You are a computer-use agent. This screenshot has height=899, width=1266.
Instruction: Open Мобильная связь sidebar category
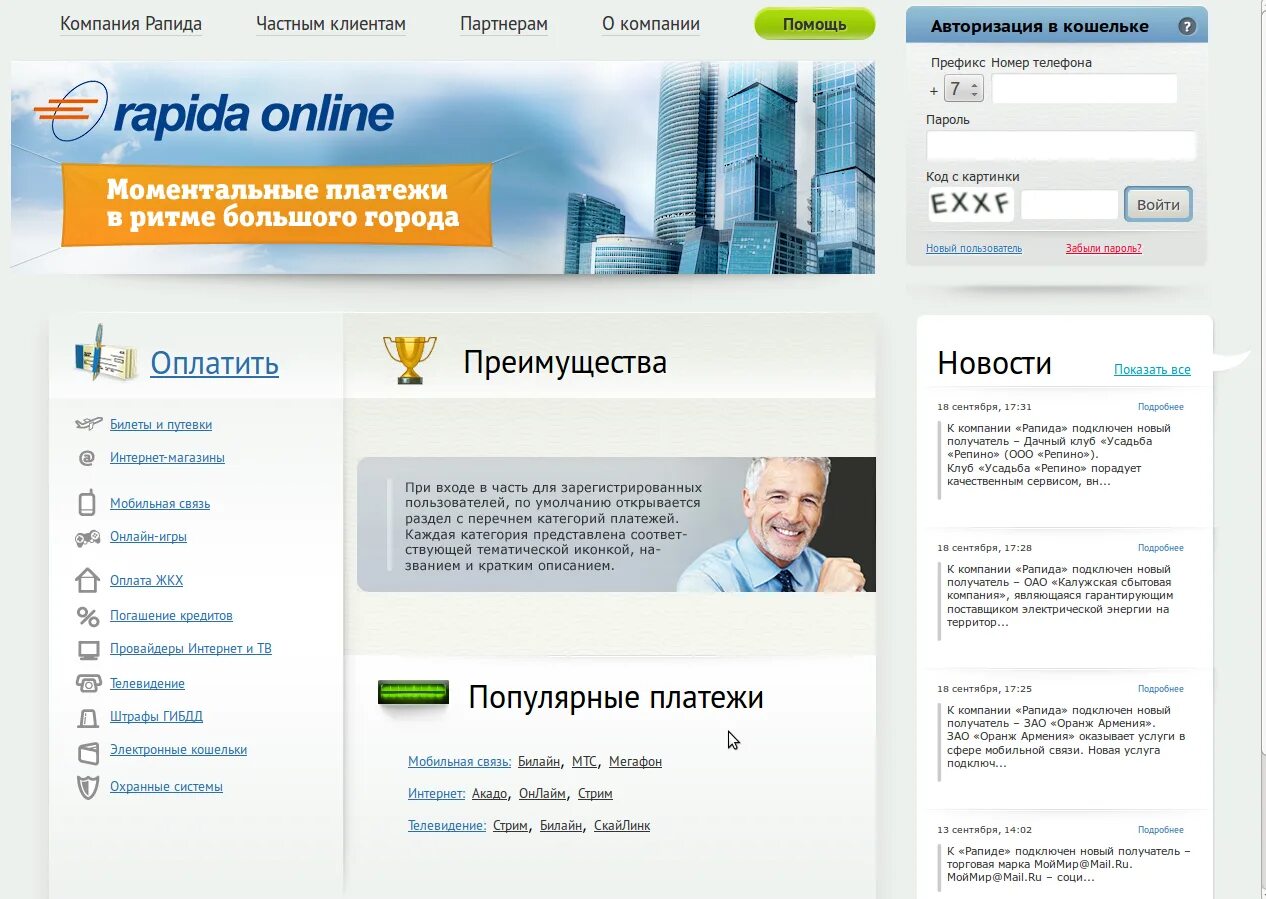pos(160,504)
